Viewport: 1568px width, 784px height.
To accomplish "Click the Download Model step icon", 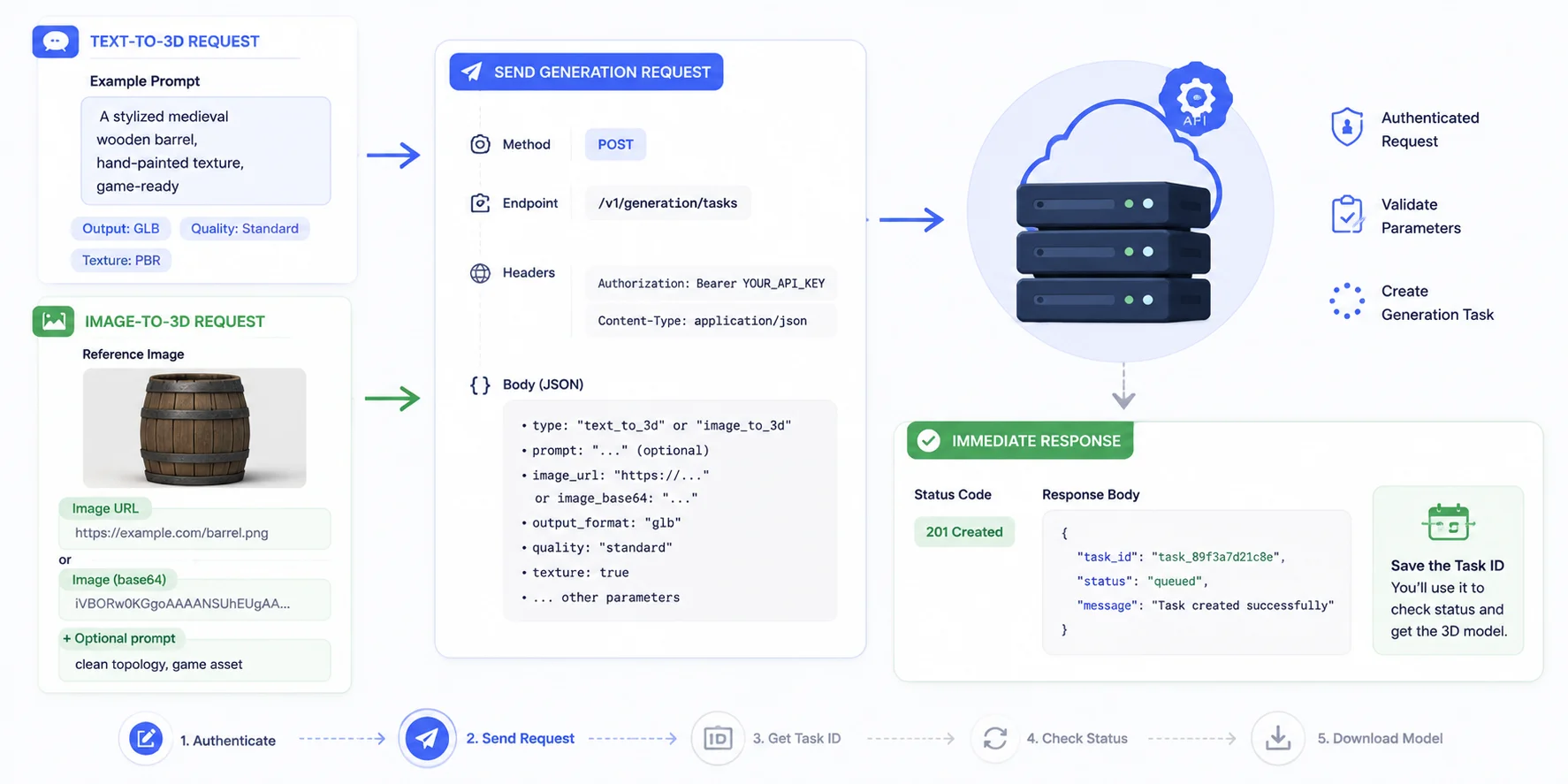I will 1278,738.
